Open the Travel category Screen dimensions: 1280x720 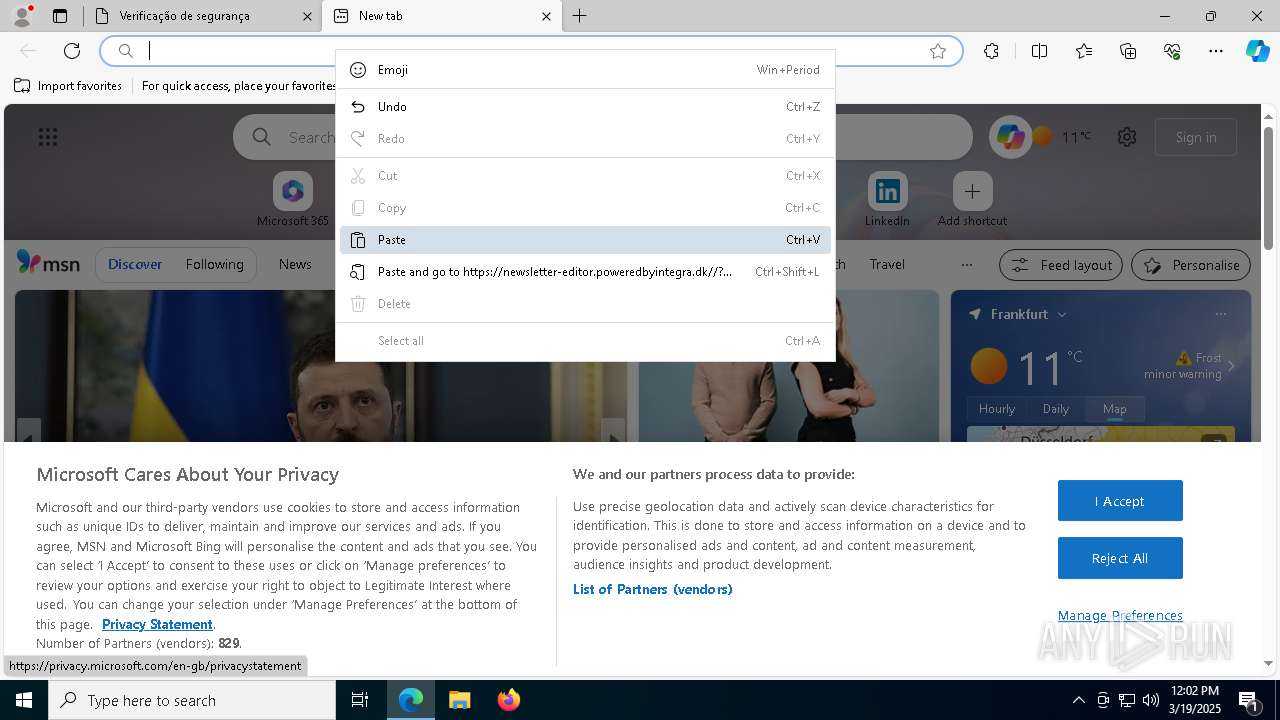[887, 264]
